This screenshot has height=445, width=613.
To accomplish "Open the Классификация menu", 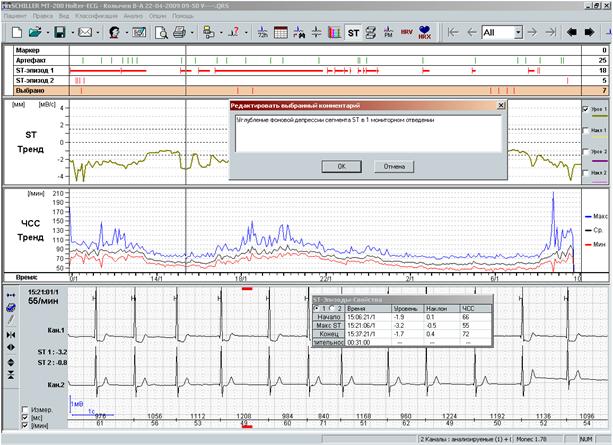I will point(96,16).
